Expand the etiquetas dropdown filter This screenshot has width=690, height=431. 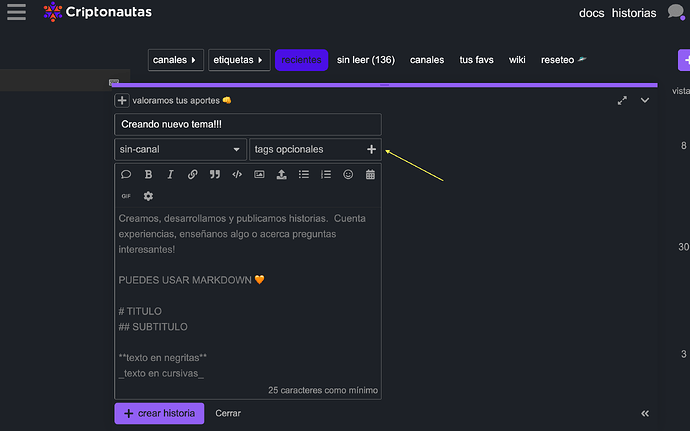pos(239,60)
